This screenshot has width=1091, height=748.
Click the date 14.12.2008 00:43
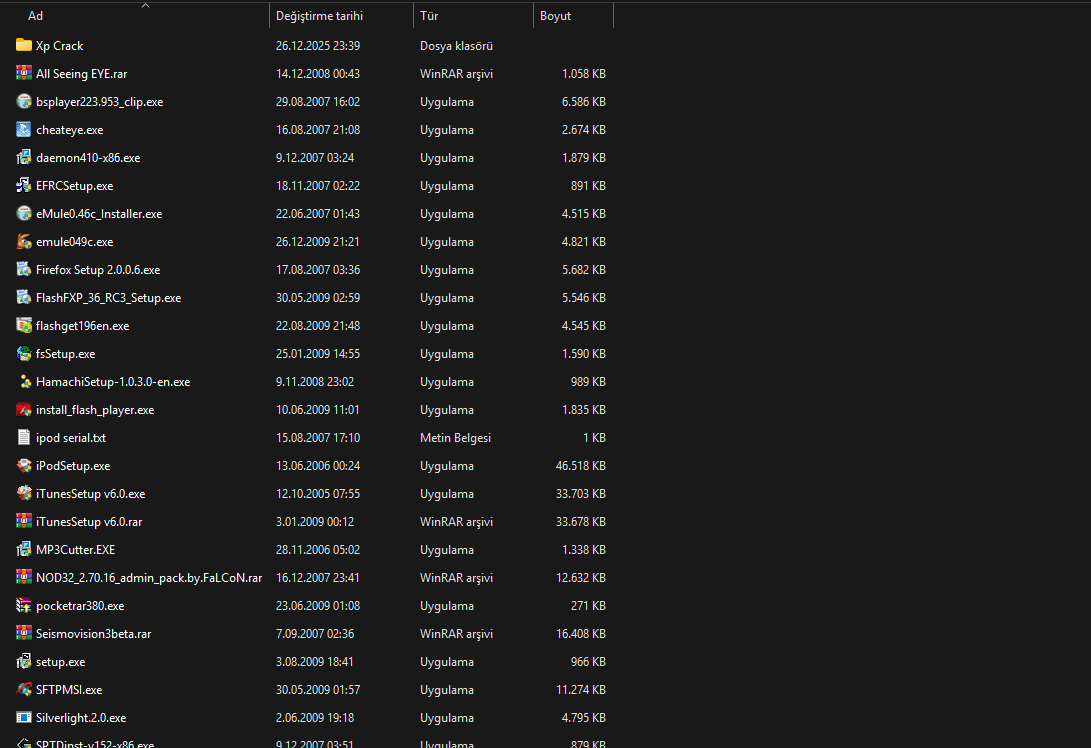(x=318, y=73)
